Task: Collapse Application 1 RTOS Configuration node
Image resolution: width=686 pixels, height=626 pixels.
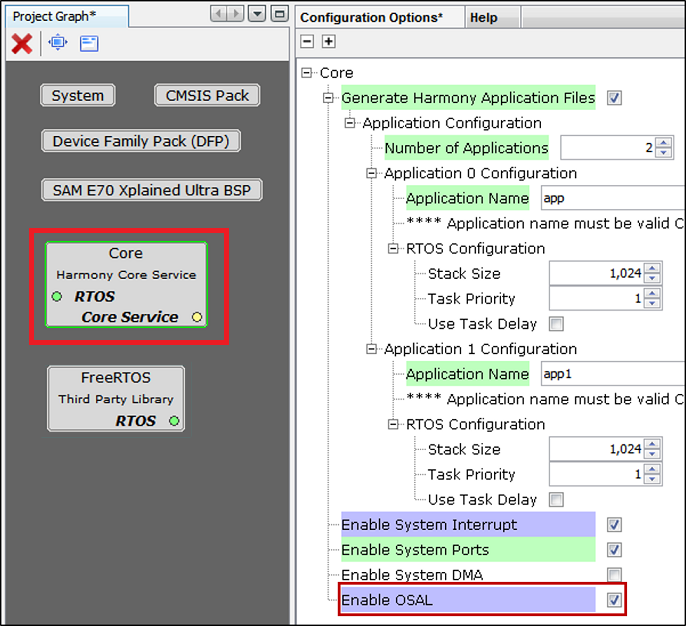Action: click(393, 424)
